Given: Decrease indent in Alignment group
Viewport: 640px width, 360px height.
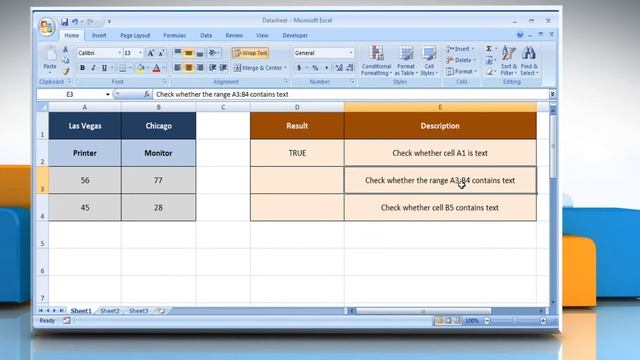Looking at the screenshot, I should [212, 67].
